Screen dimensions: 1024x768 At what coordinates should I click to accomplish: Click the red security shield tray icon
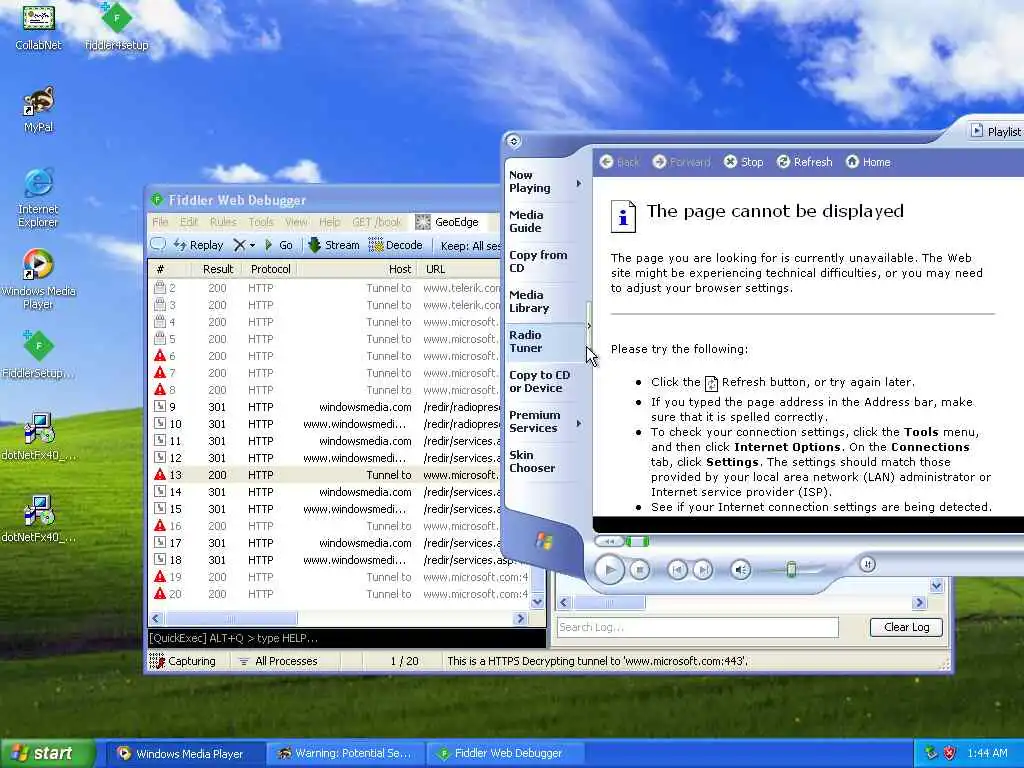point(949,753)
